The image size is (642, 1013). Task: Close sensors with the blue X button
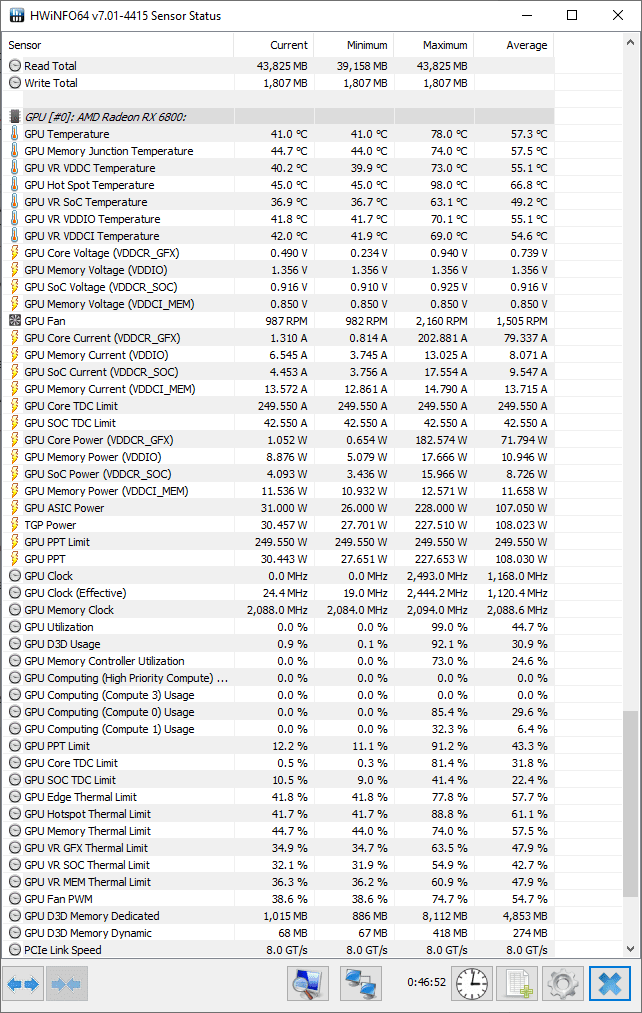[610, 983]
